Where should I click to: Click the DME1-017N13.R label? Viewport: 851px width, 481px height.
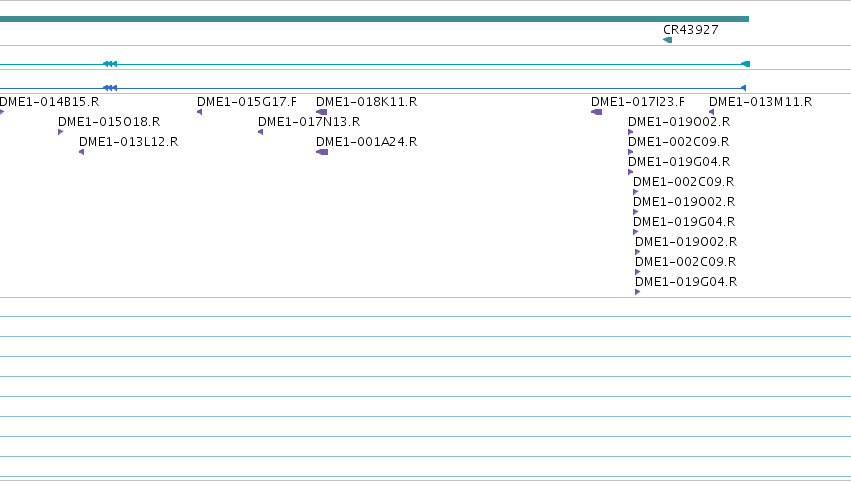click(309, 122)
